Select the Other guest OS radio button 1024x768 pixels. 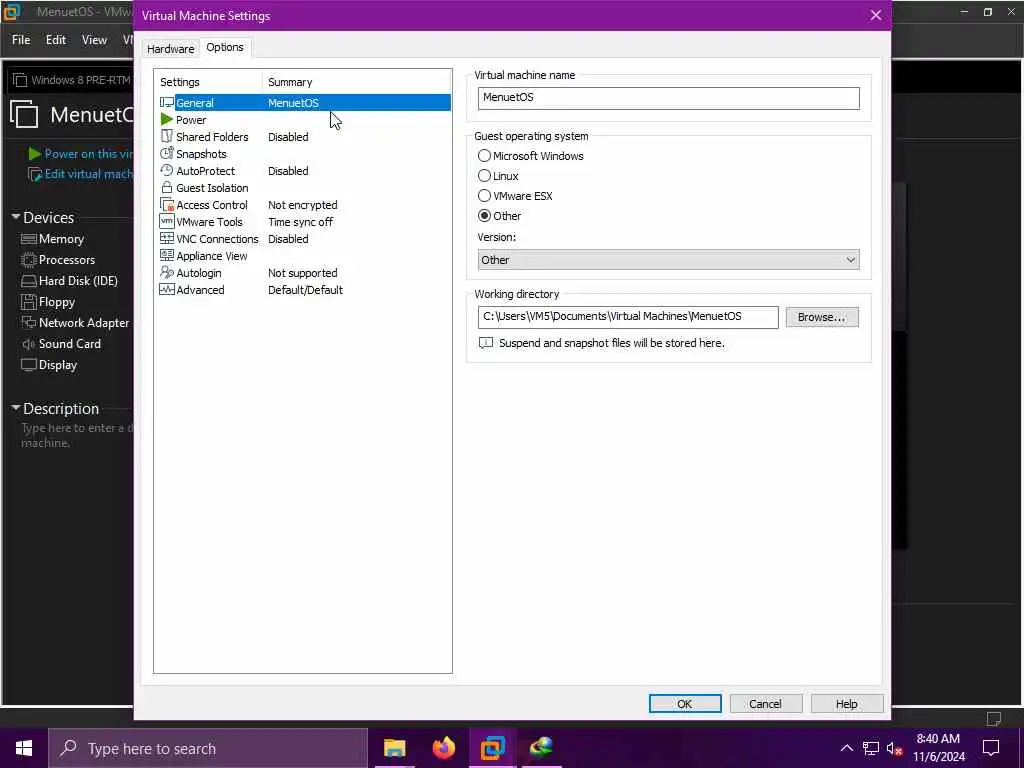484,216
